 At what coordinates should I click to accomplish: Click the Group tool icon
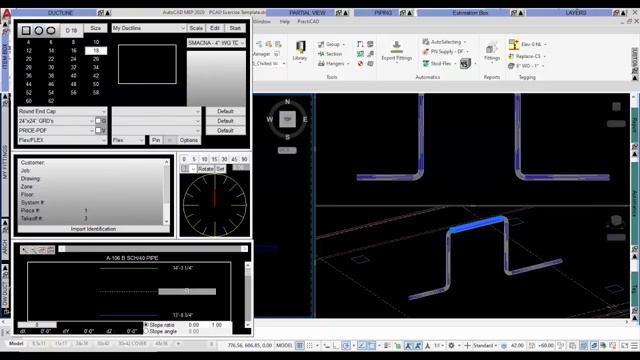click(x=321, y=44)
